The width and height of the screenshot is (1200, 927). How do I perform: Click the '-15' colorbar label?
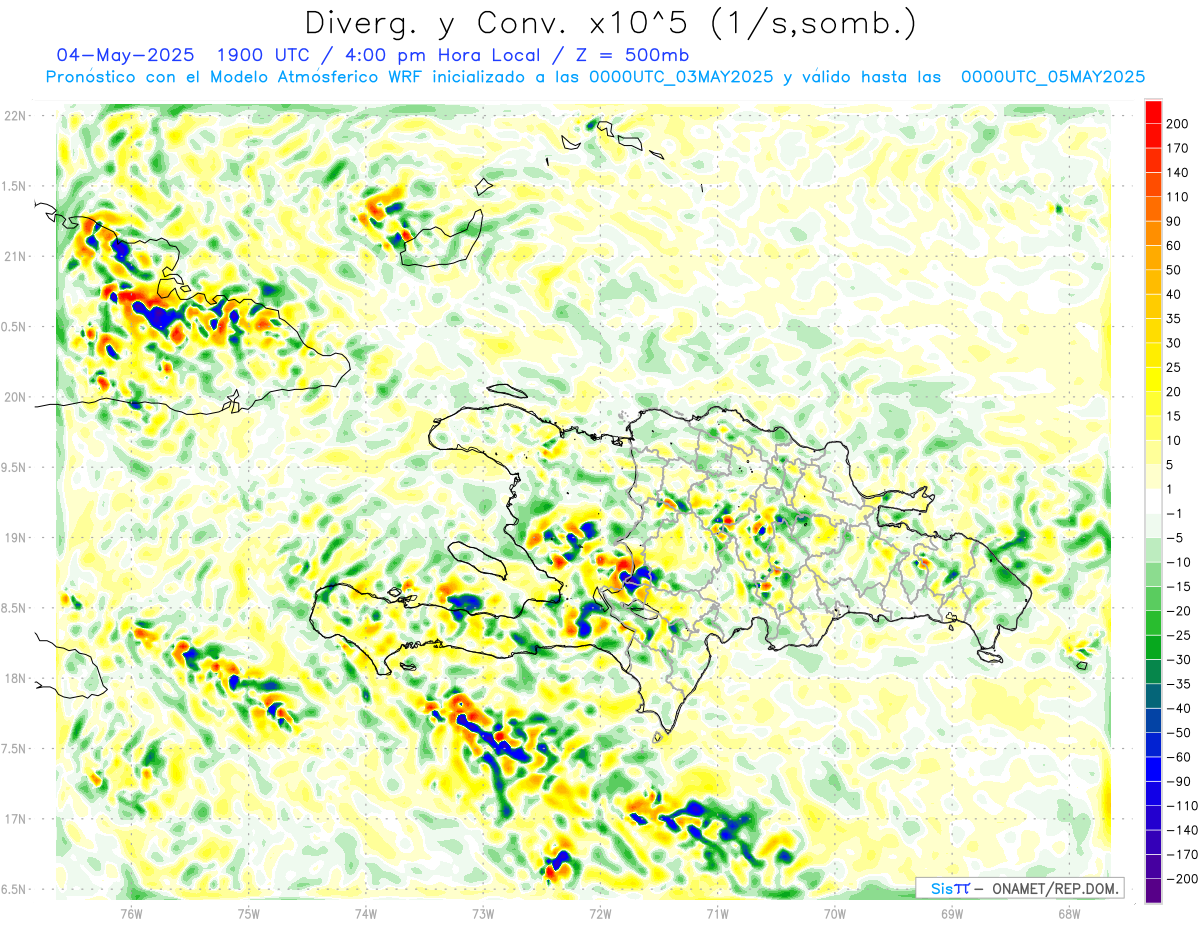coord(1179,587)
